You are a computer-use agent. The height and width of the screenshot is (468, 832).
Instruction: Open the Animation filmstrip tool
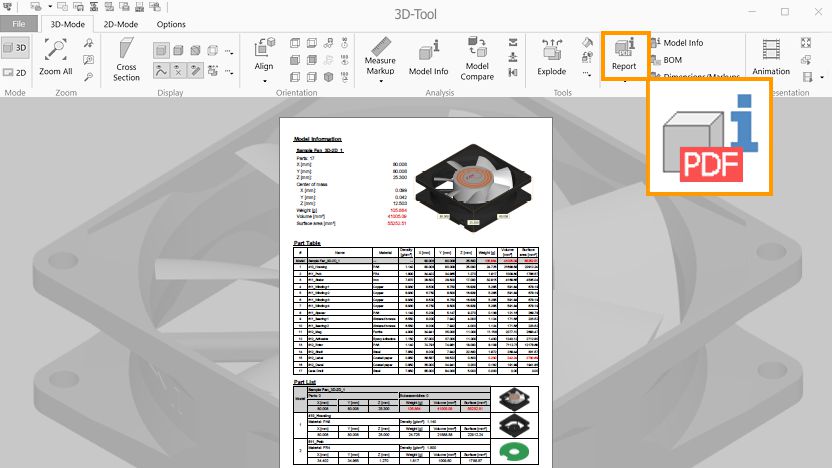(770, 56)
